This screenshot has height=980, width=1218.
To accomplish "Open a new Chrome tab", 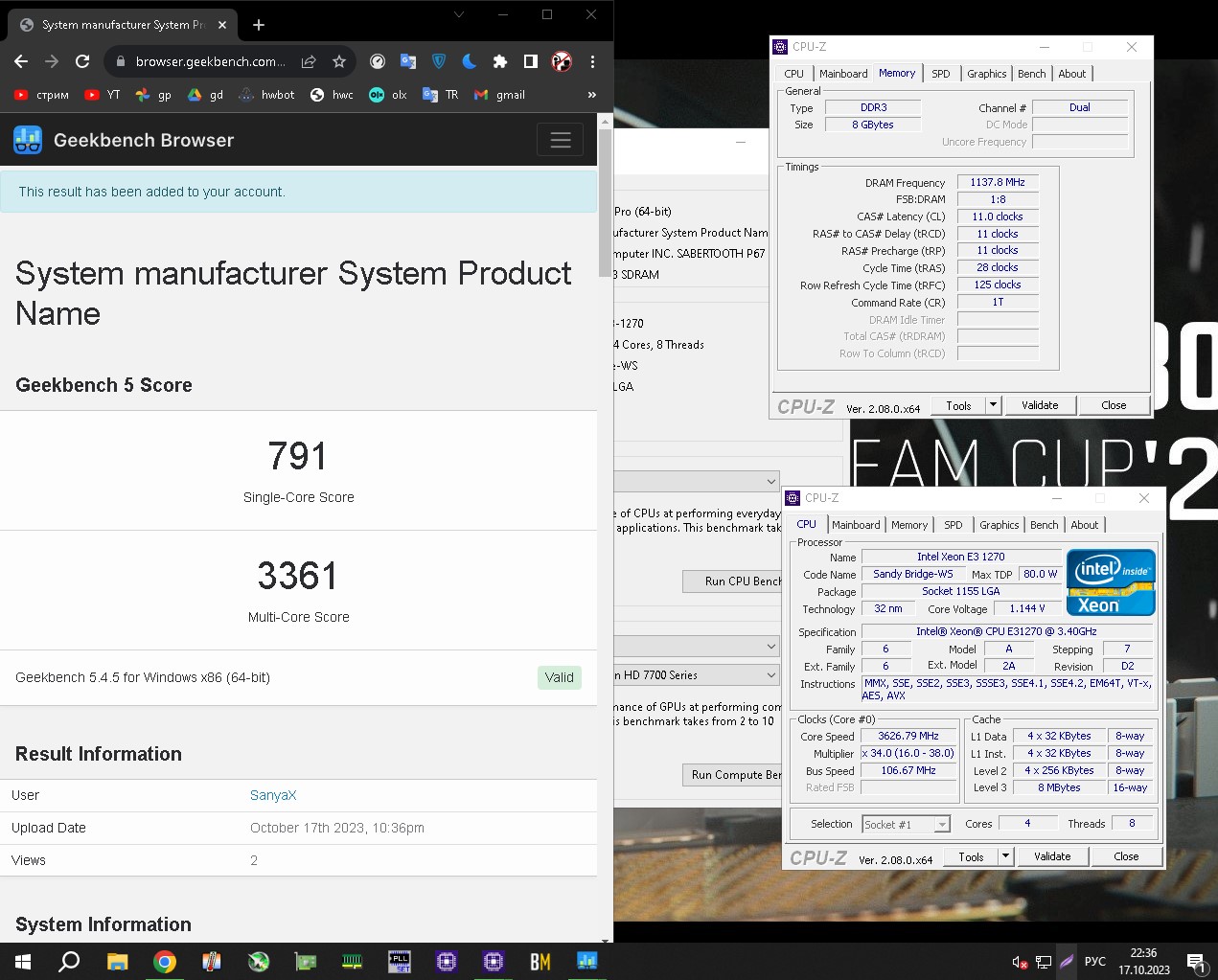I will click(258, 25).
